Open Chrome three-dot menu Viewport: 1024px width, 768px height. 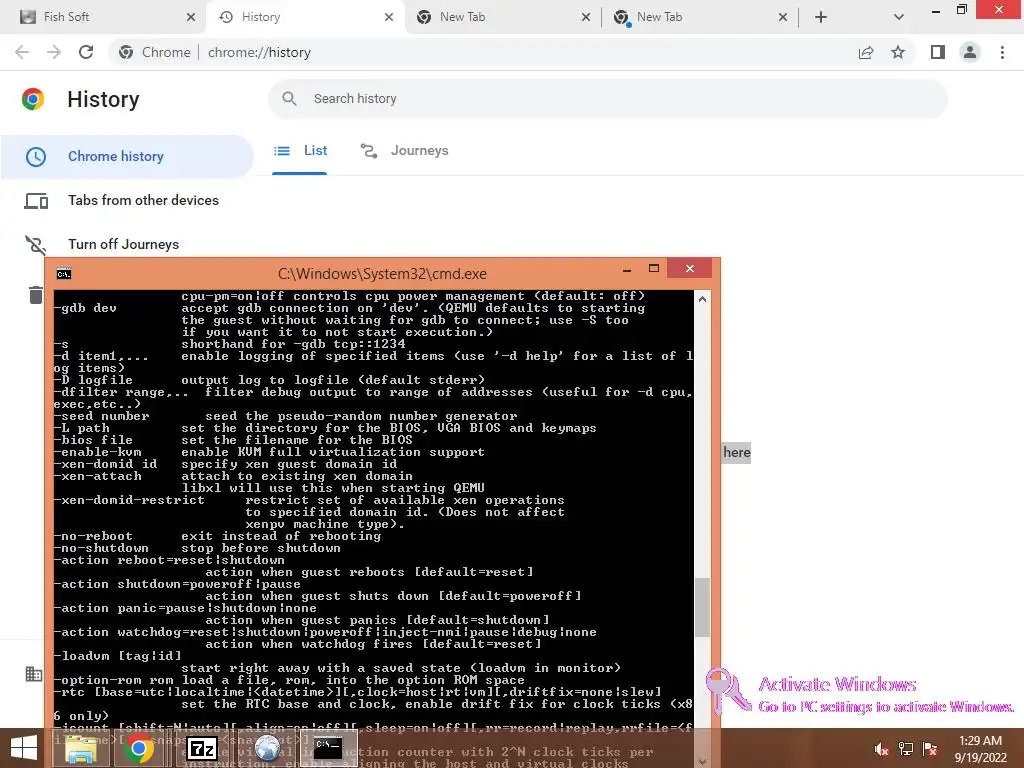tap(1002, 52)
